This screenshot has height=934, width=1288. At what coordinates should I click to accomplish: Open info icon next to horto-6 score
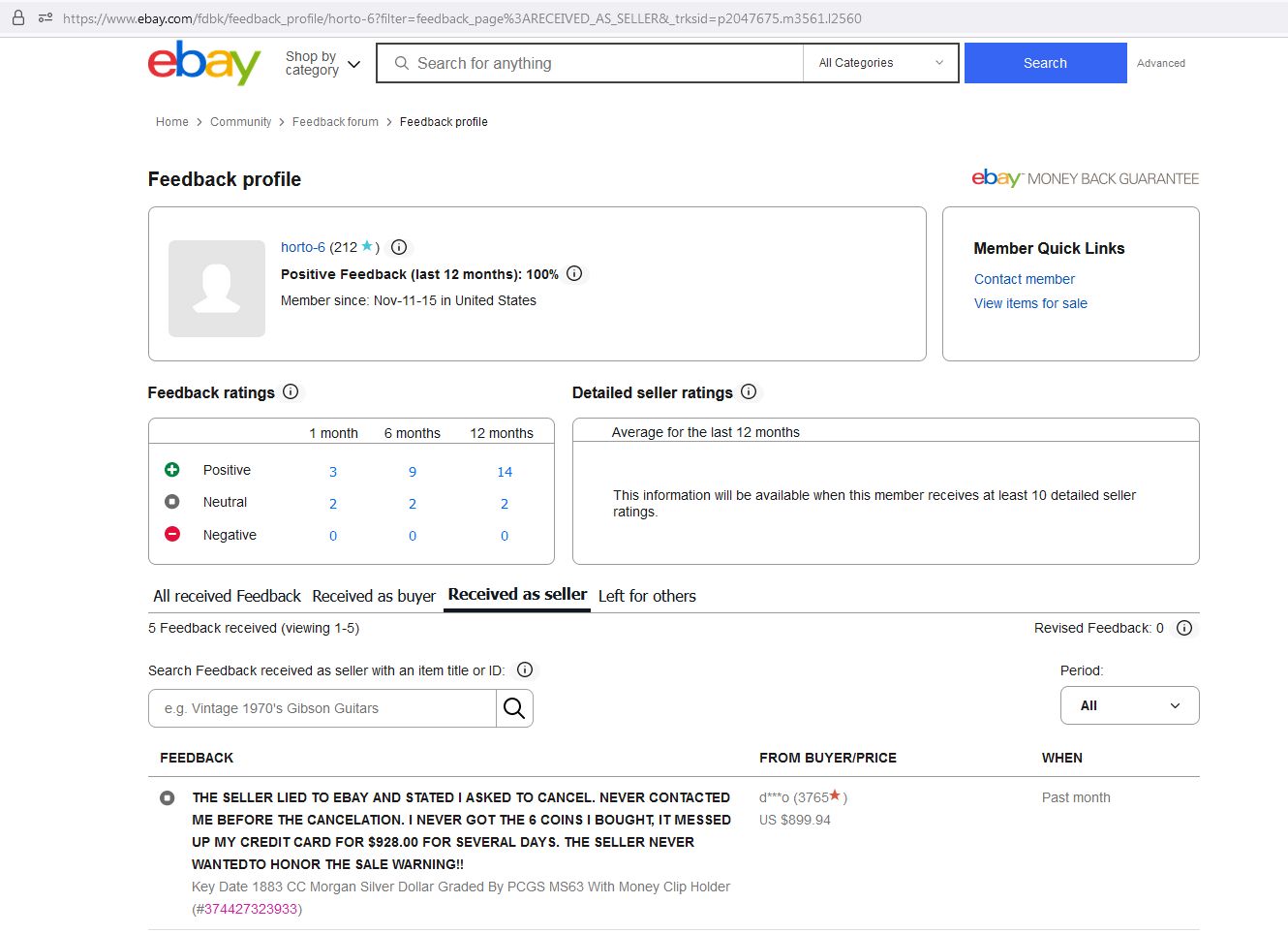coord(399,247)
